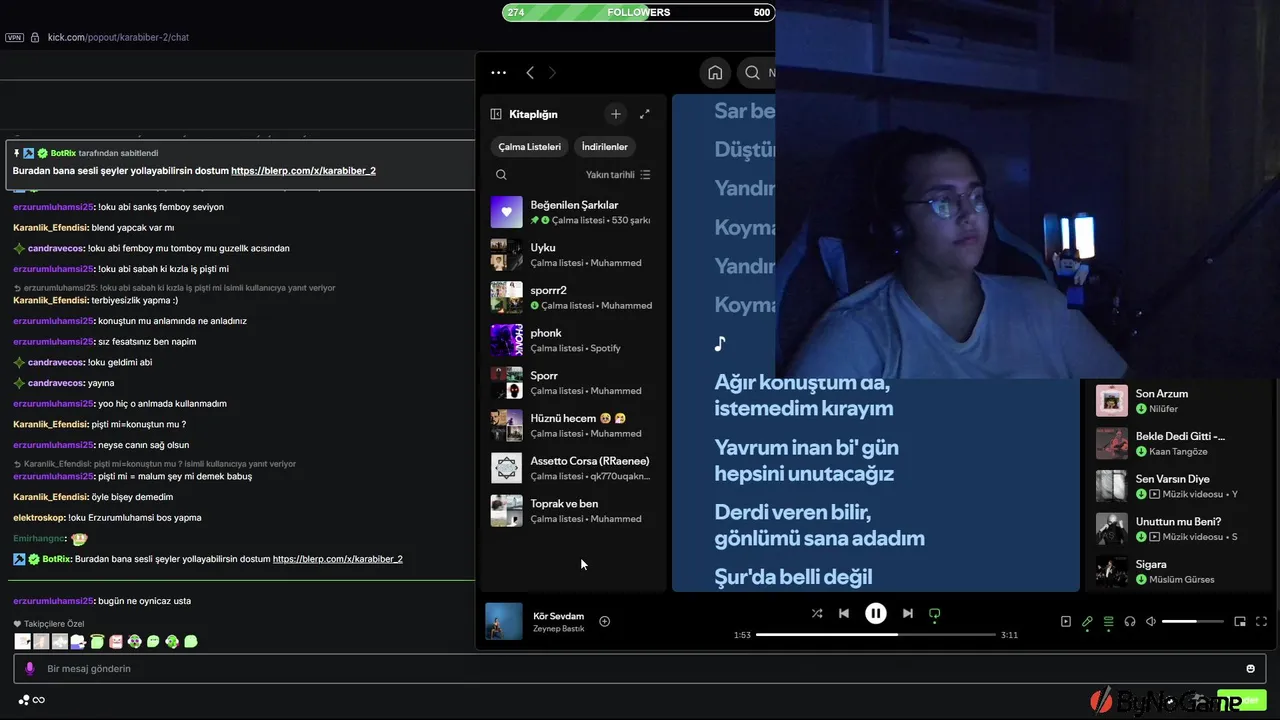Go forward in Spotify navigation
This screenshot has height=720, width=1280.
coord(552,72)
